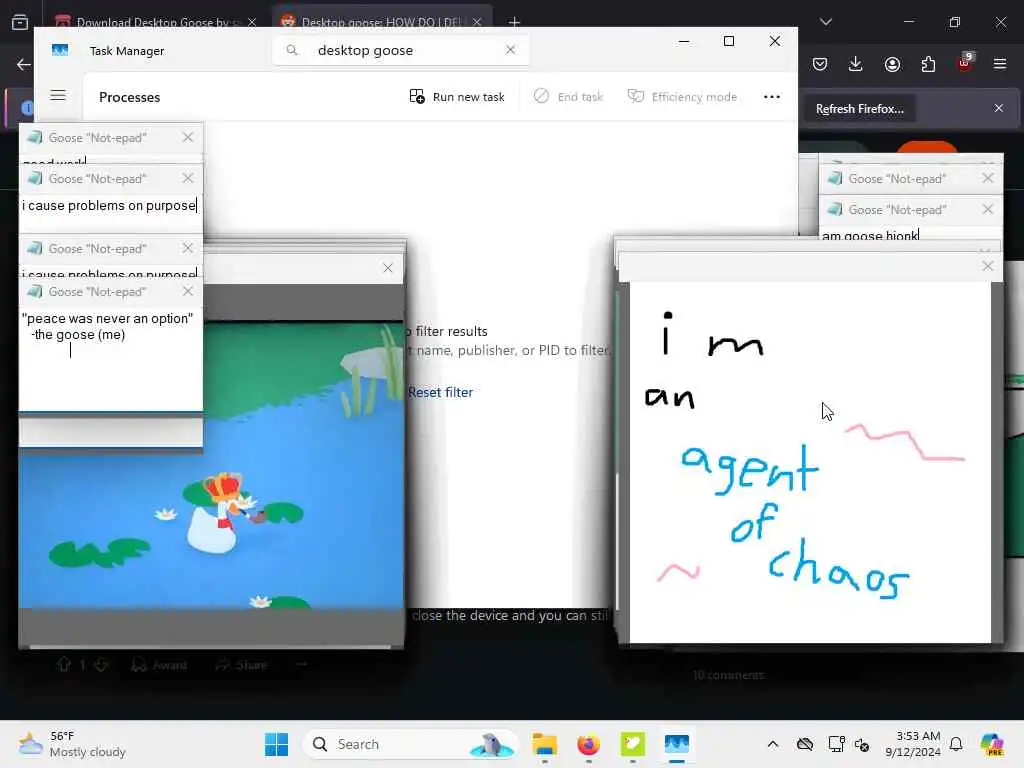Click the Award button on the Reddit post
Image resolution: width=1024 pixels, height=768 pixels.
(x=159, y=665)
